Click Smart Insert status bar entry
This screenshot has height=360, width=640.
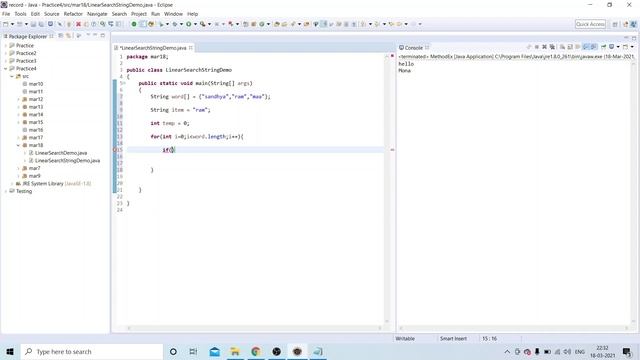coord(453,338)
